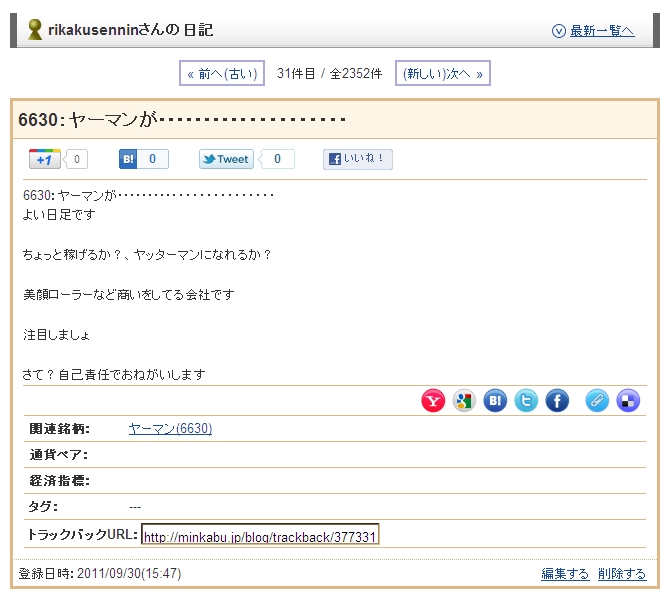Screen dimensions: 665x595
Task: Click the 経済指標: label
Action: 59,480
